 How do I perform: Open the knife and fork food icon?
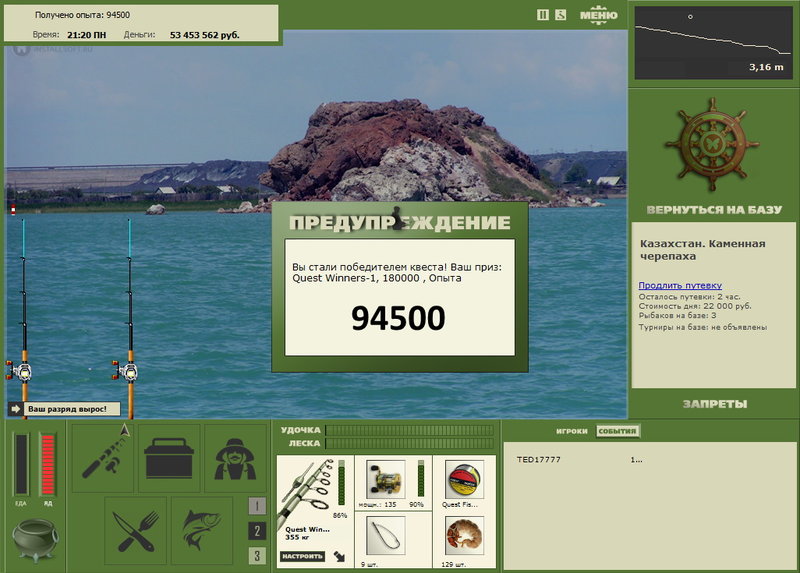click(x=136, y=531)
